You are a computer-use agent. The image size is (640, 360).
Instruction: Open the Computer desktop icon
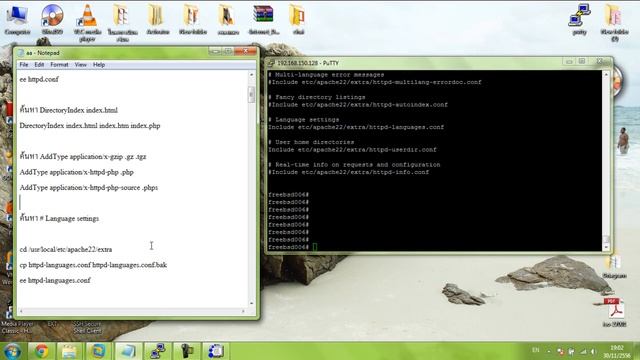(x=17, y=20)
